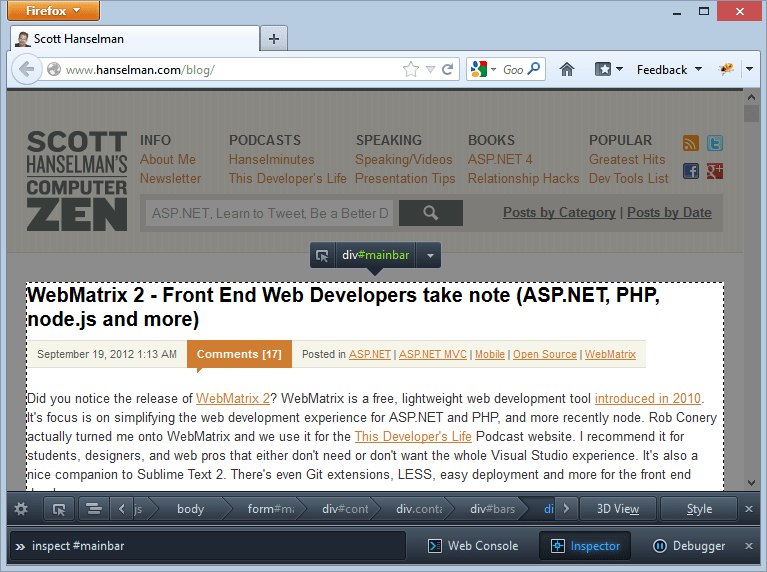Open the Web Console button
The image size is (767, 572).
(x=473, y=546)
